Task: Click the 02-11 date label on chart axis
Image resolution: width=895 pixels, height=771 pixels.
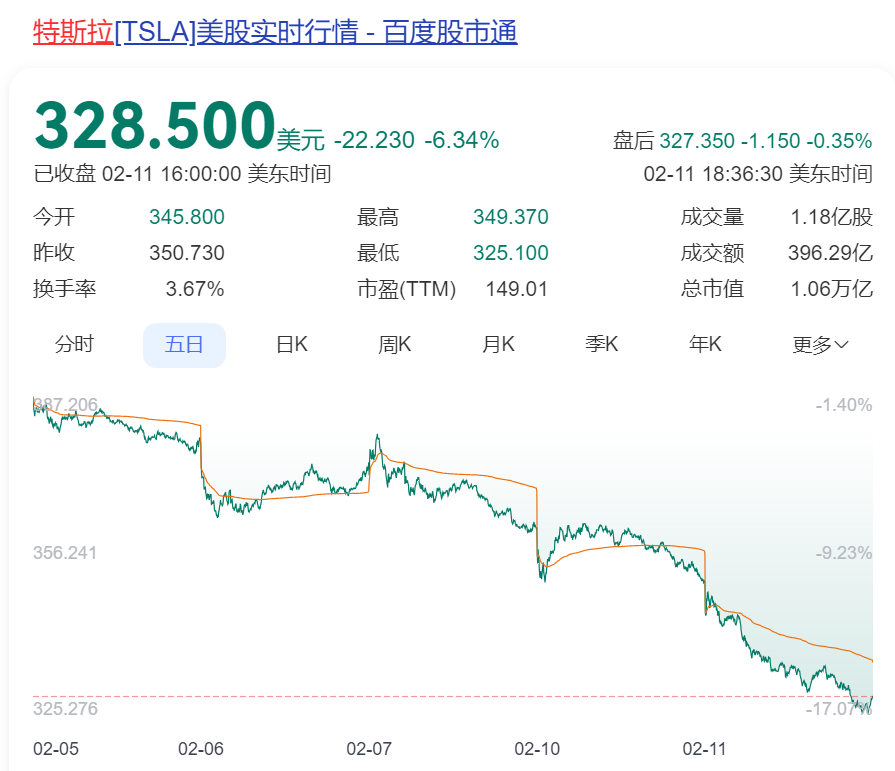Action: pos(704,748)
